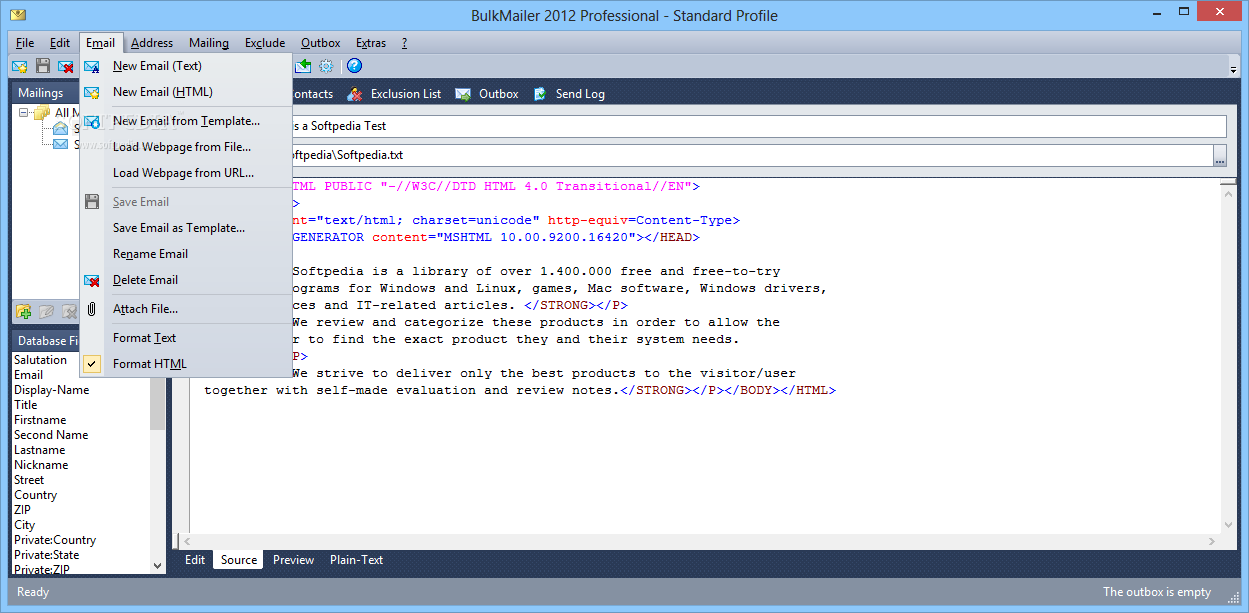Select the Lastname database field
Screen dimensions: 1249x613
point(40,450)
